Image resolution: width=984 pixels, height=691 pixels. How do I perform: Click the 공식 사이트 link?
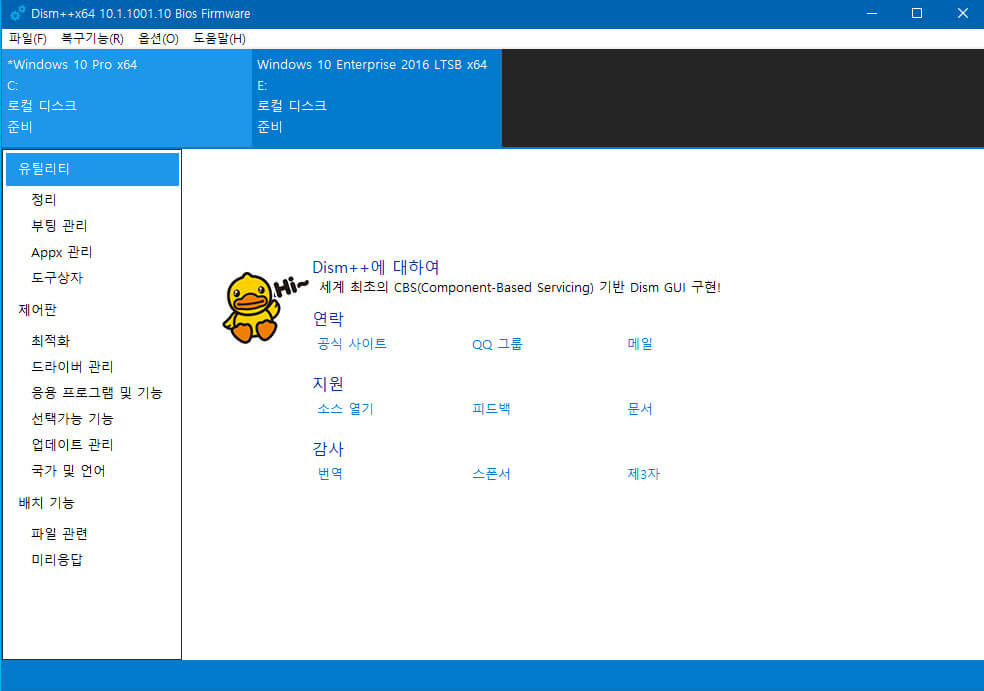click(352, 344)
